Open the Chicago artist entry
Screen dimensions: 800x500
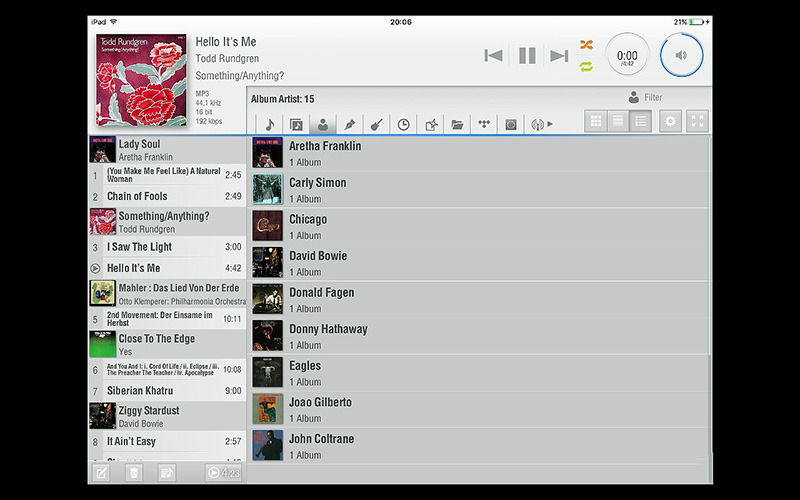pyautogui.click(x=479, y=227)
